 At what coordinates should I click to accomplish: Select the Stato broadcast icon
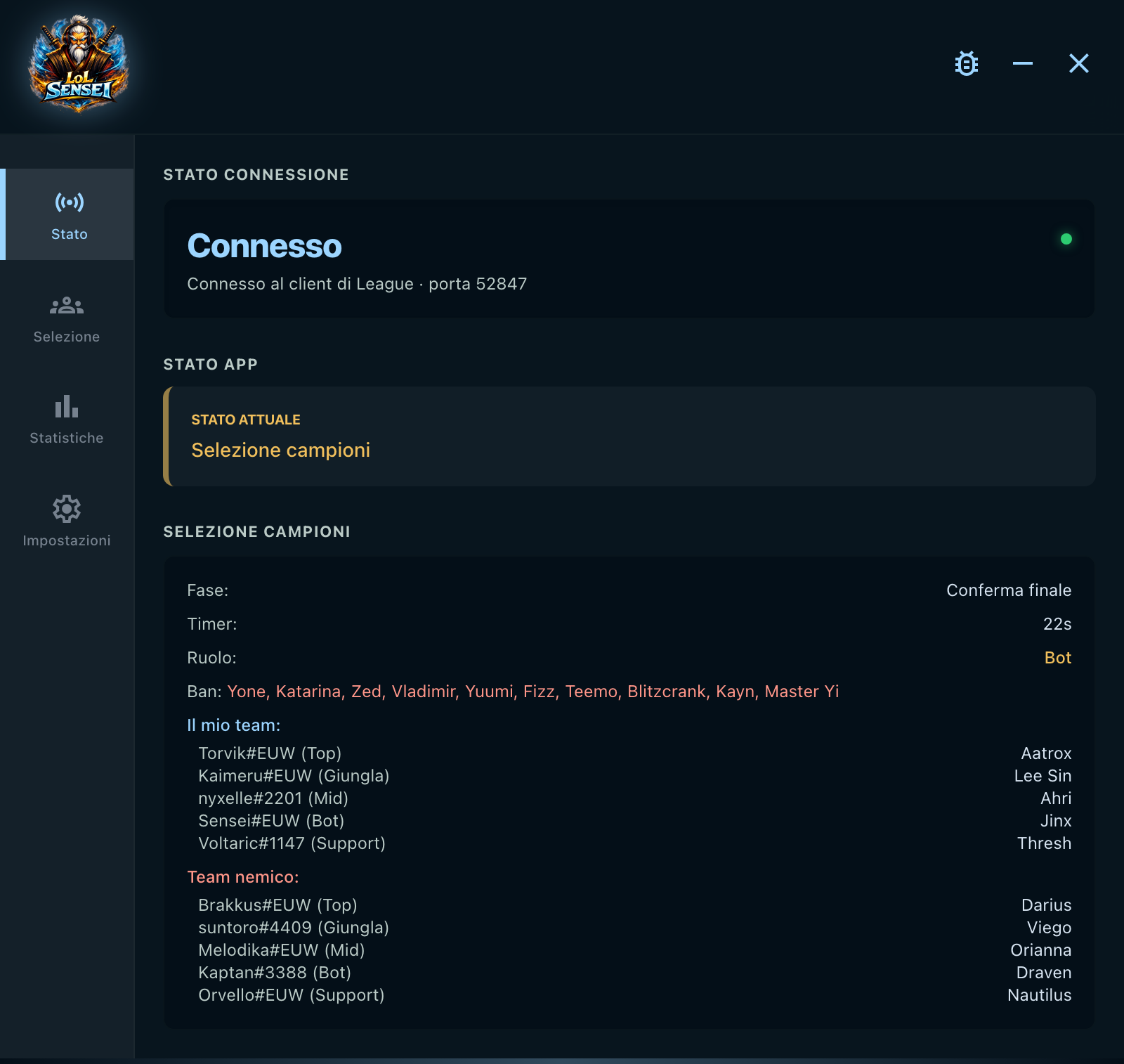click(x=70, y=202)
